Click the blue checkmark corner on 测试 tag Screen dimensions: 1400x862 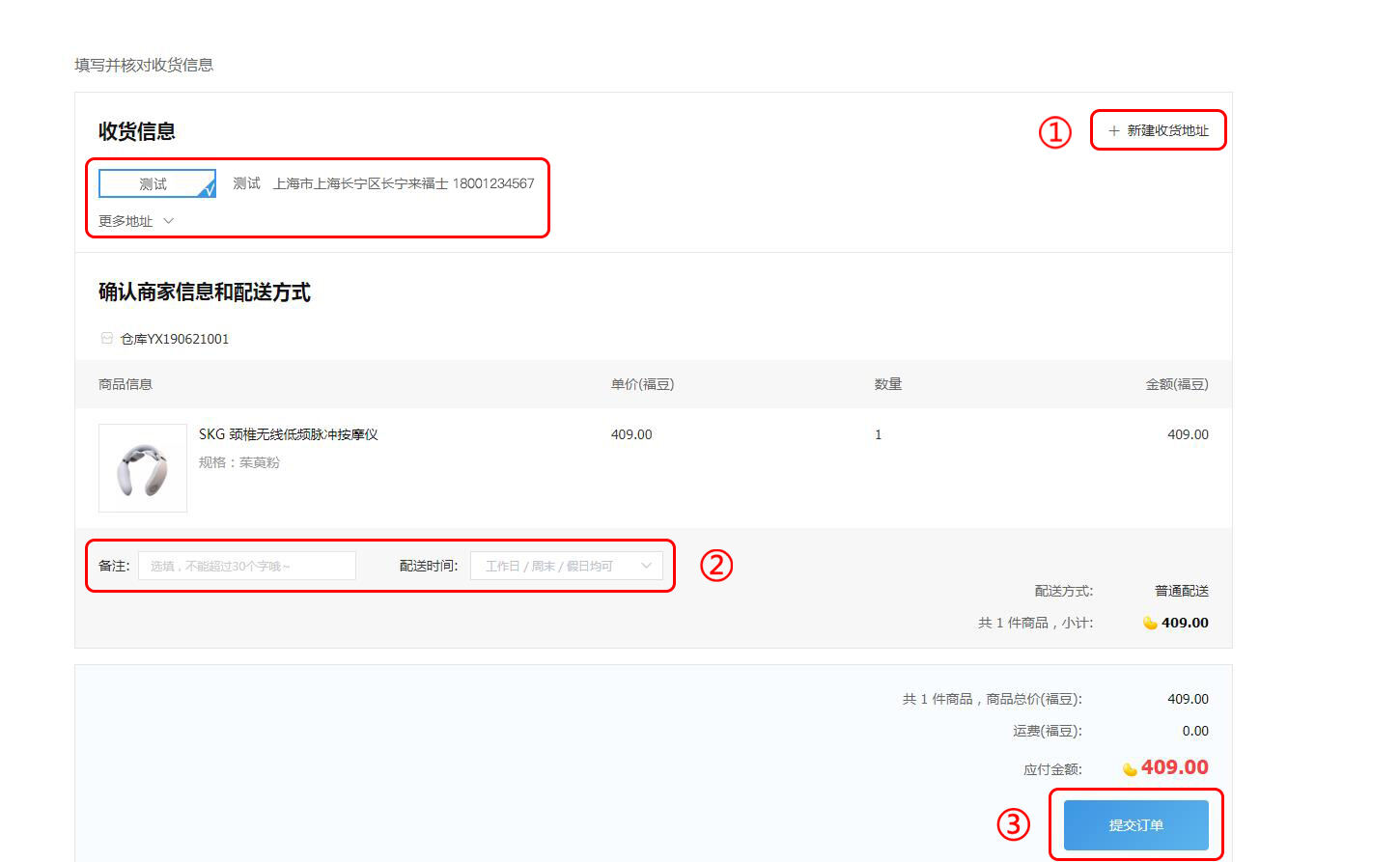[208, 189]
